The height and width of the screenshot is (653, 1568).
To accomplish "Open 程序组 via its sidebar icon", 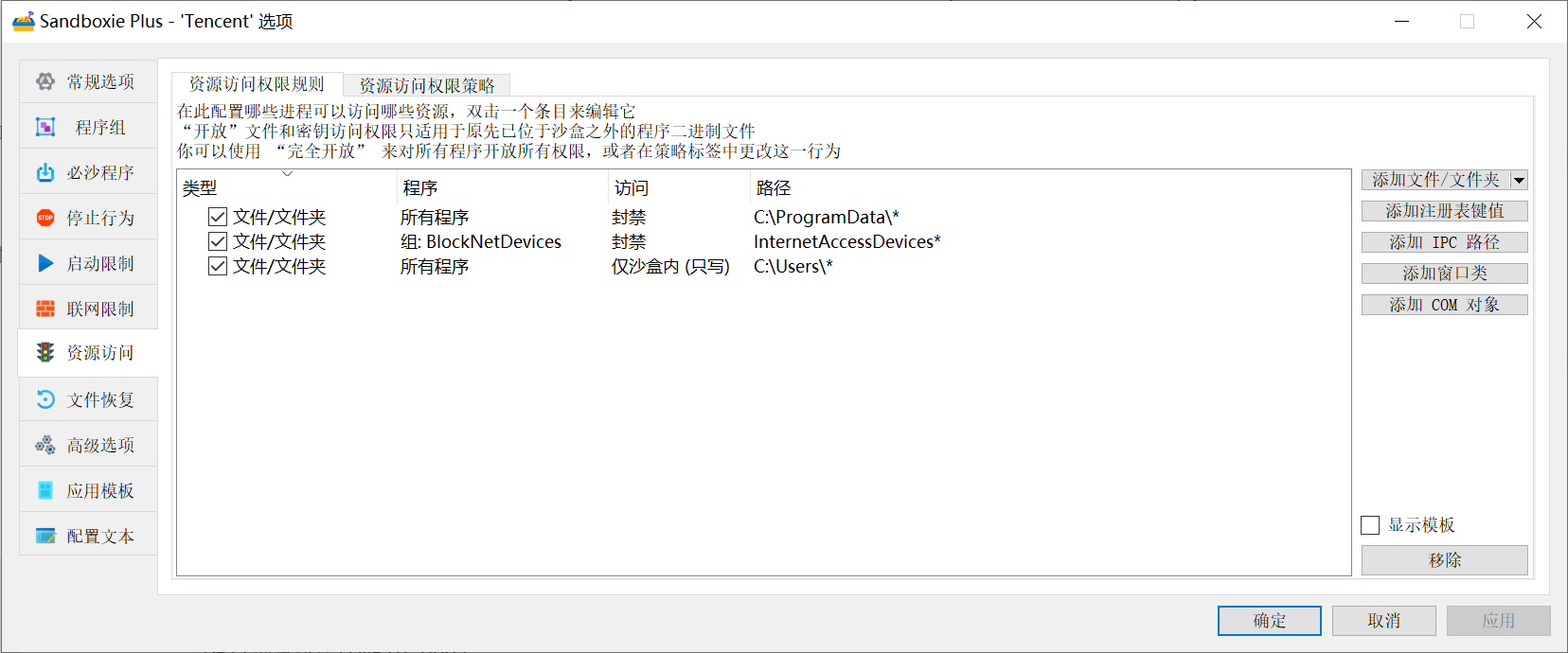I will [x=45, y=127].
